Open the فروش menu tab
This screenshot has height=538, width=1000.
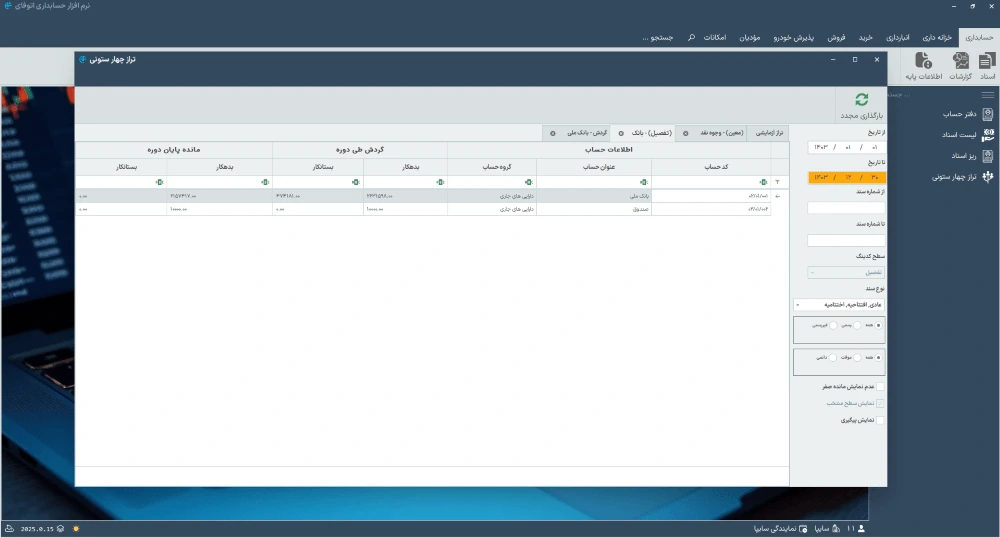(x=836, y=38)
